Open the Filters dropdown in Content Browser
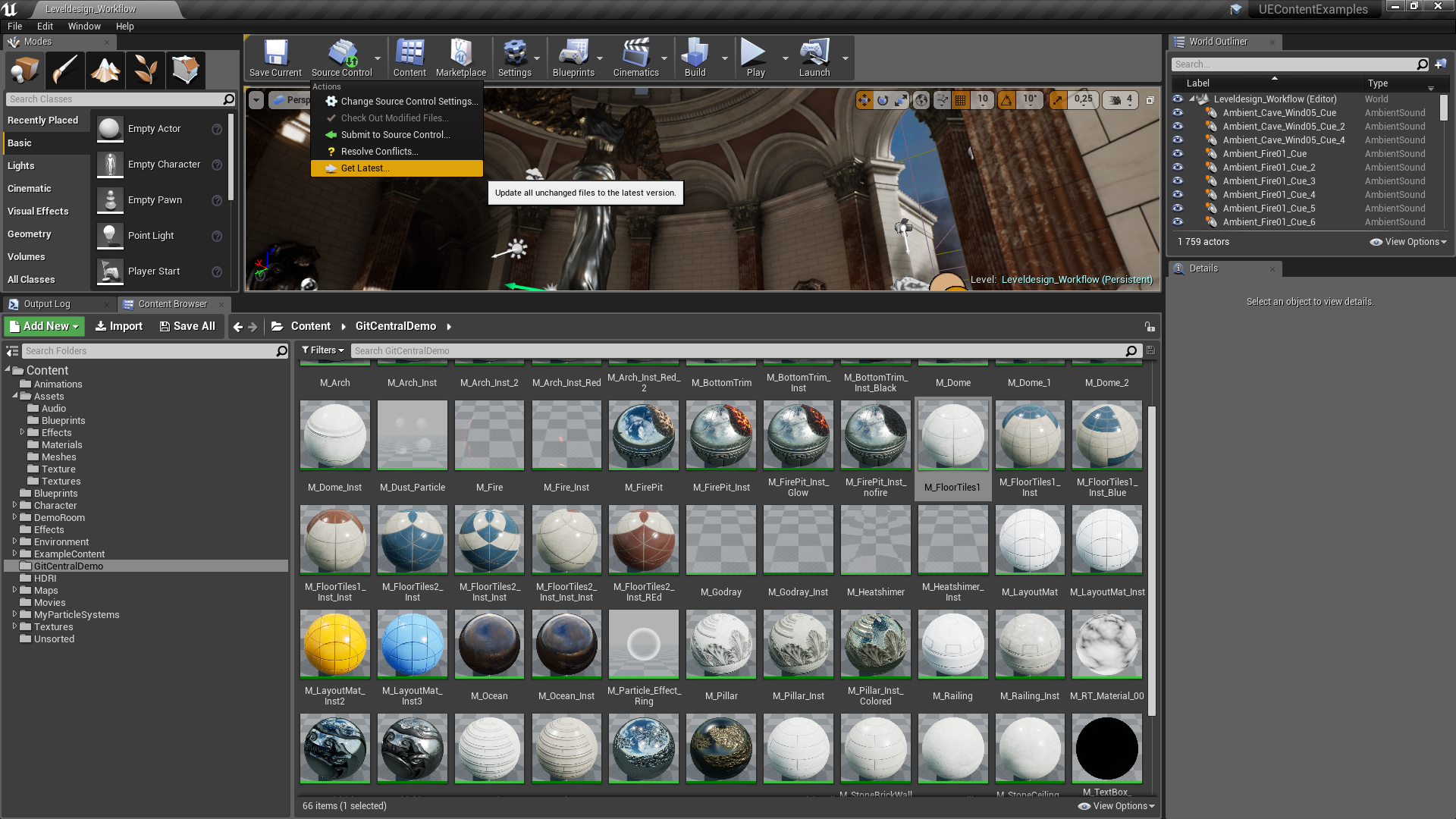 point(322,350)
